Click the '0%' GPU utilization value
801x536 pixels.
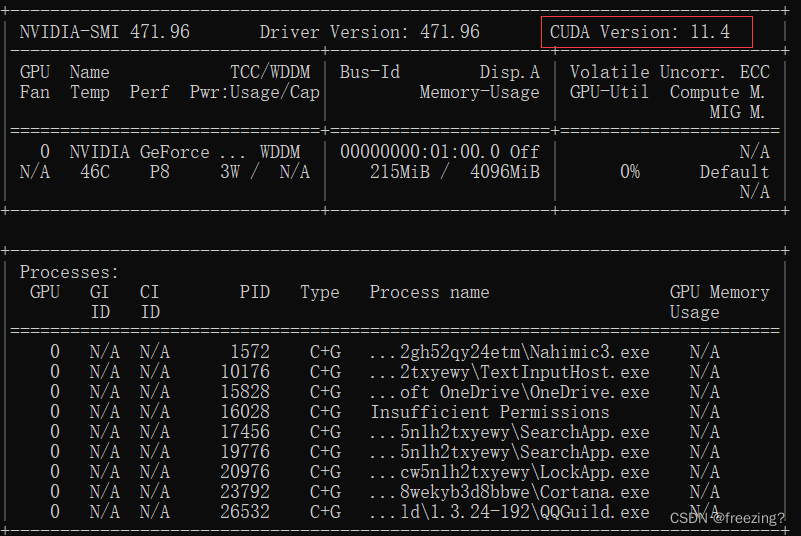[629, 172]
